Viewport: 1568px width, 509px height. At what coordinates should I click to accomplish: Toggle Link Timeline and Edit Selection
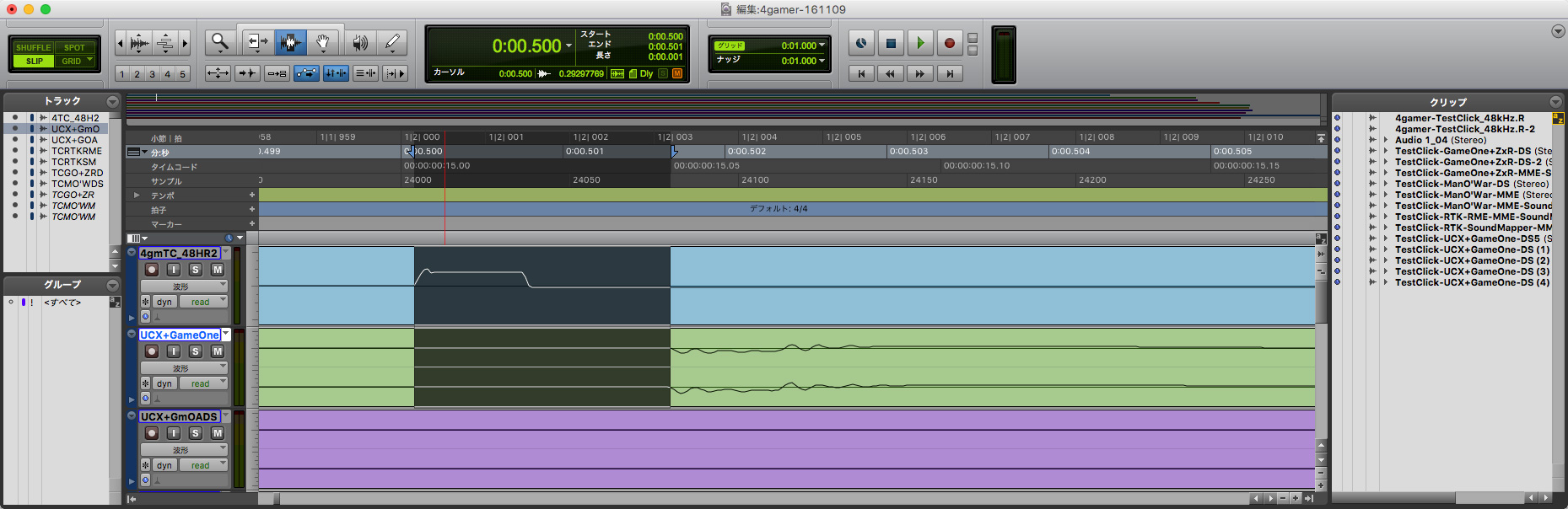click(x=336, y=73)
